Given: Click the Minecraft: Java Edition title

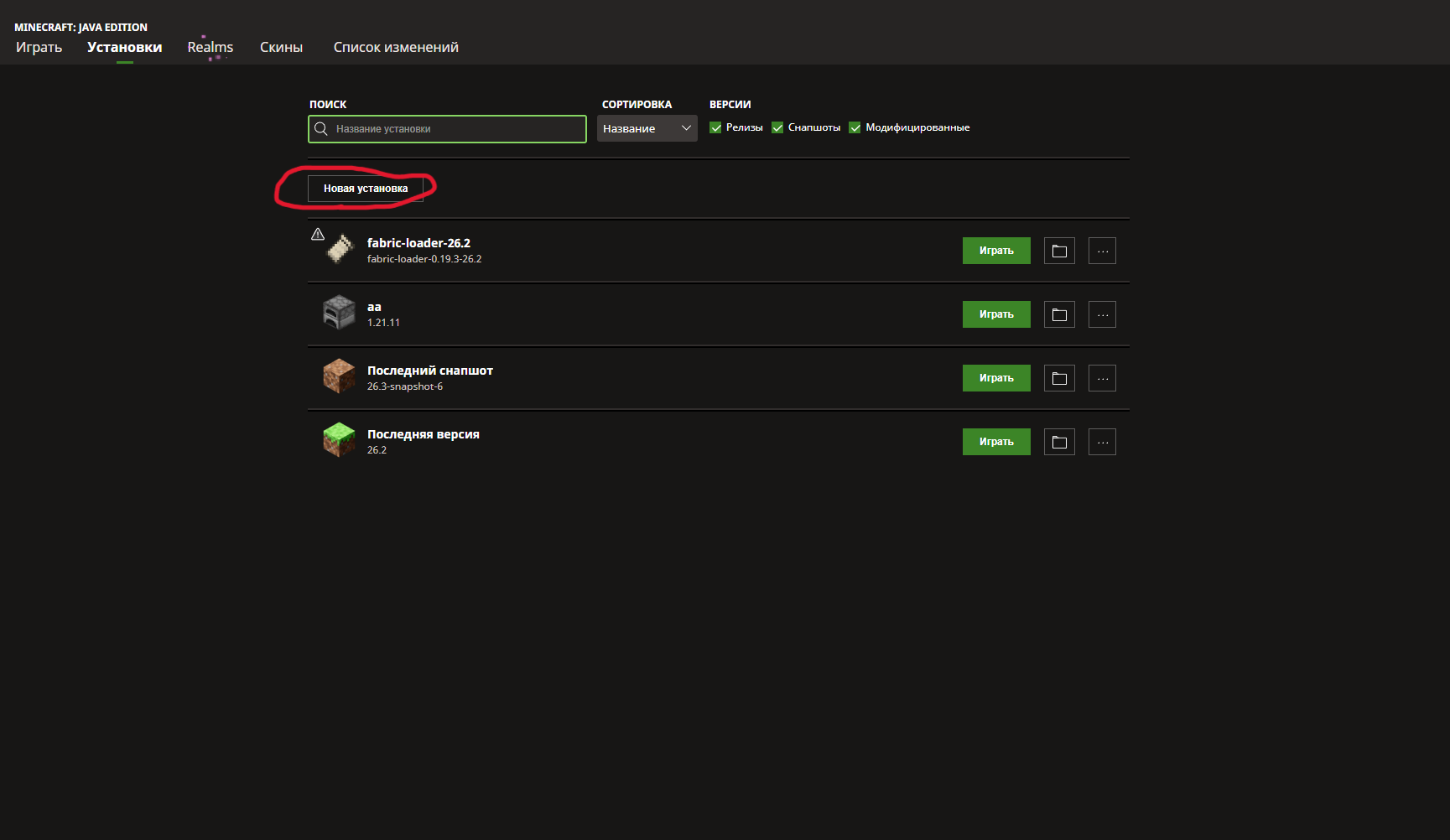Looking at the screenshot, I should [81, 28].
